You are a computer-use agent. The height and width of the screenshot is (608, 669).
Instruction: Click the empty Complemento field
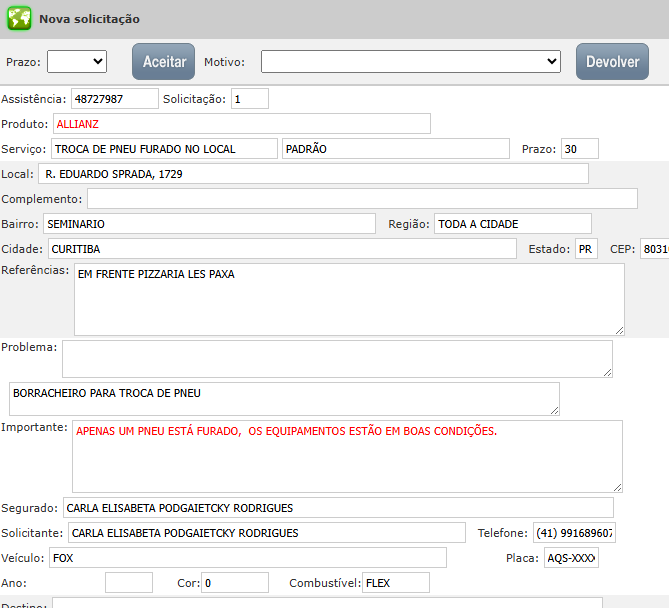tap(362, 199)
